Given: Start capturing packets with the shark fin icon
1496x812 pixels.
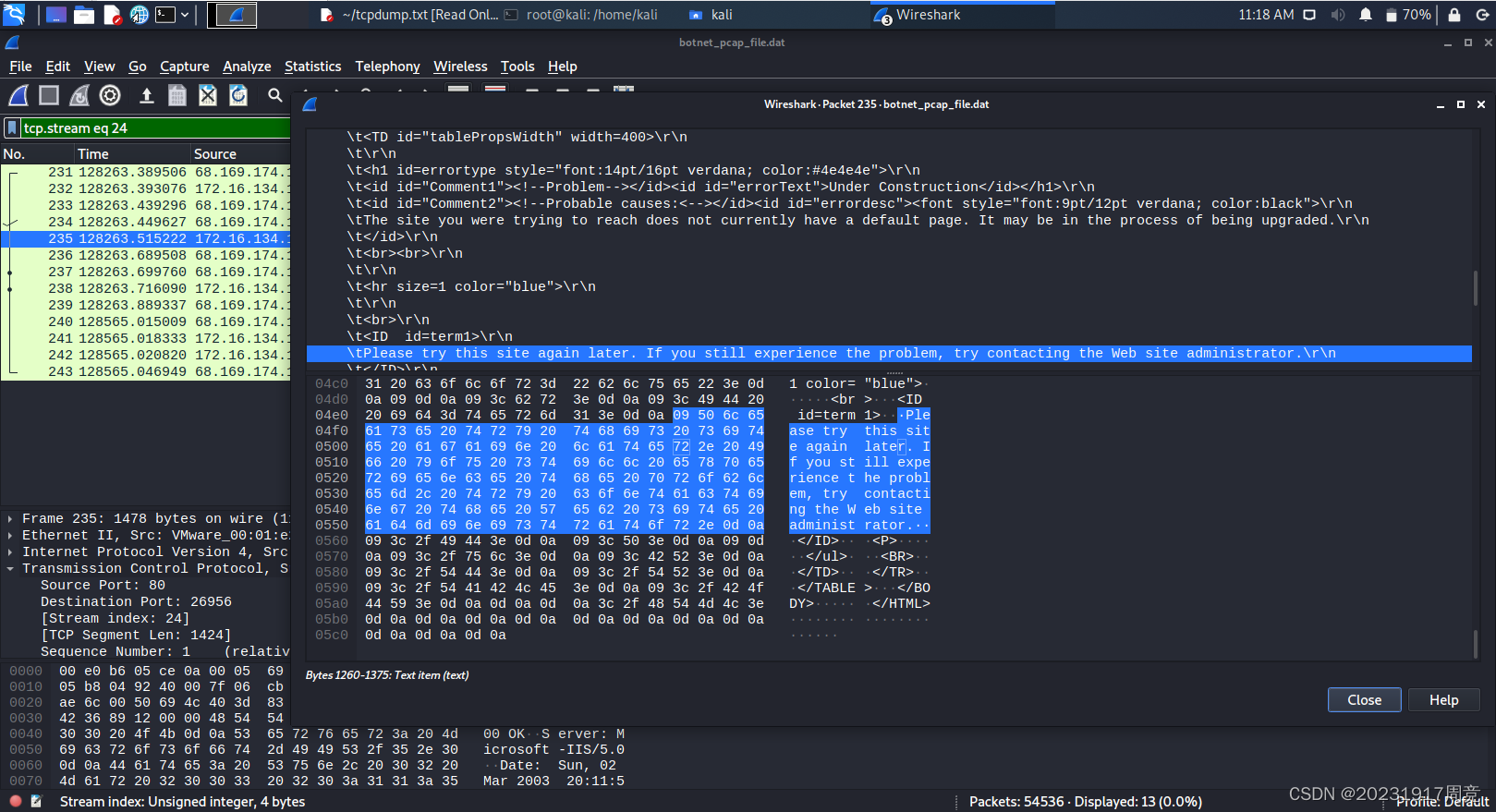Looking at the screenshot, I should tap(18, 95).
